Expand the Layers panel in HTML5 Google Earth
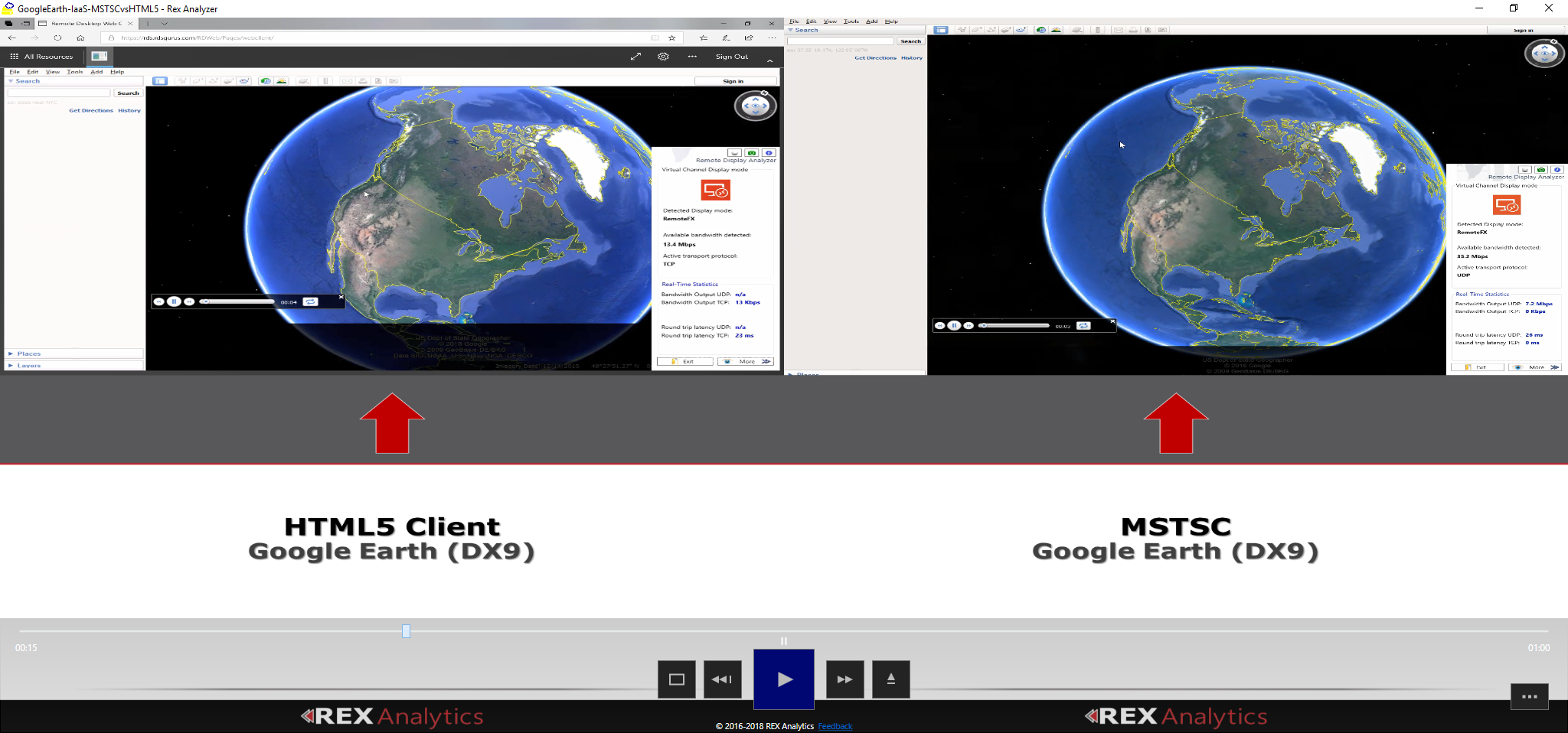The width and height of the screenshot is (1568, 733). click(x=11, y=366)
